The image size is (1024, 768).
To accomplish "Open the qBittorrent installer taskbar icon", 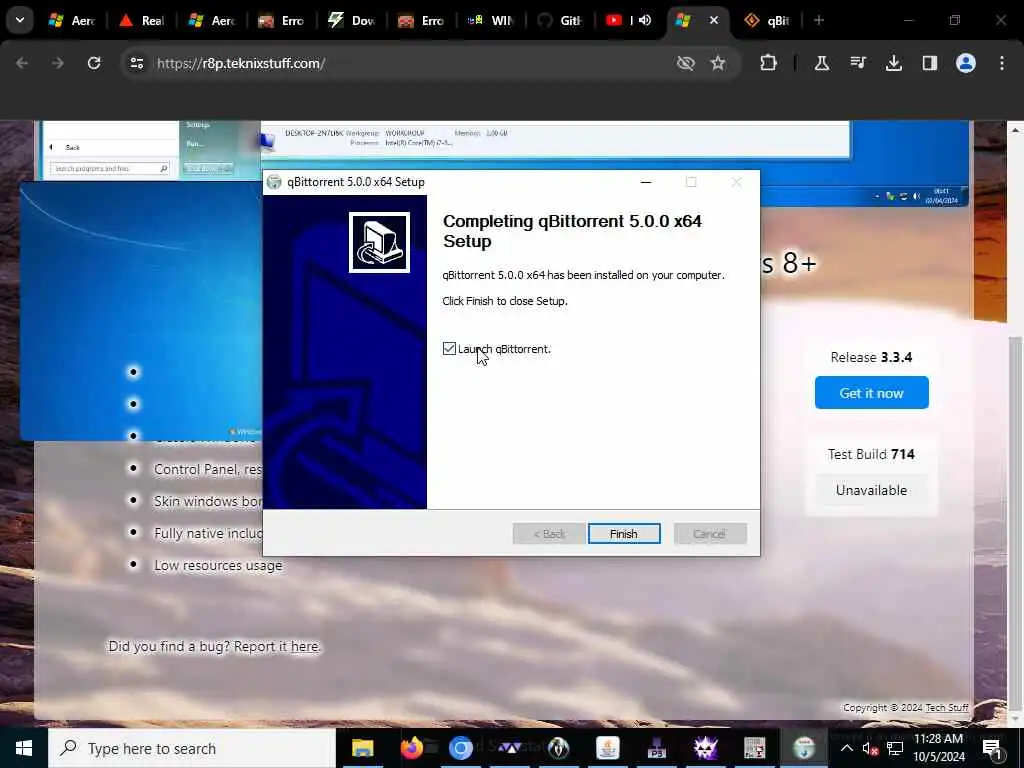I will [x=804, y=748].
